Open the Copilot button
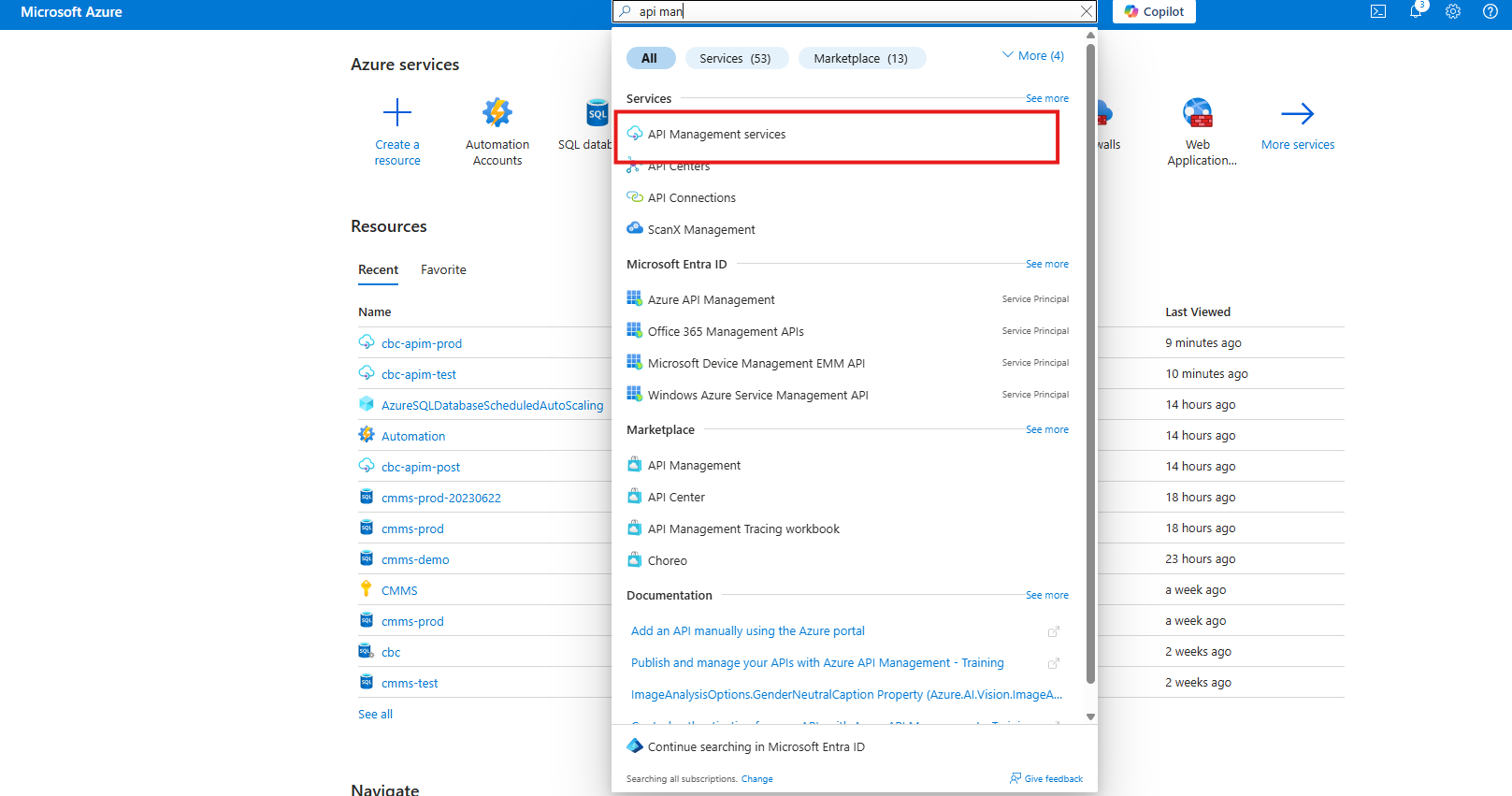 tap(1154, 11)
